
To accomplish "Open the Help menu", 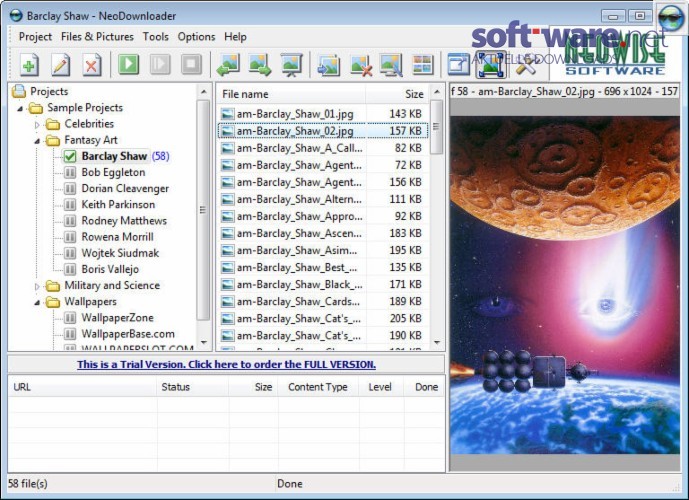I will (x=235, y=36).
